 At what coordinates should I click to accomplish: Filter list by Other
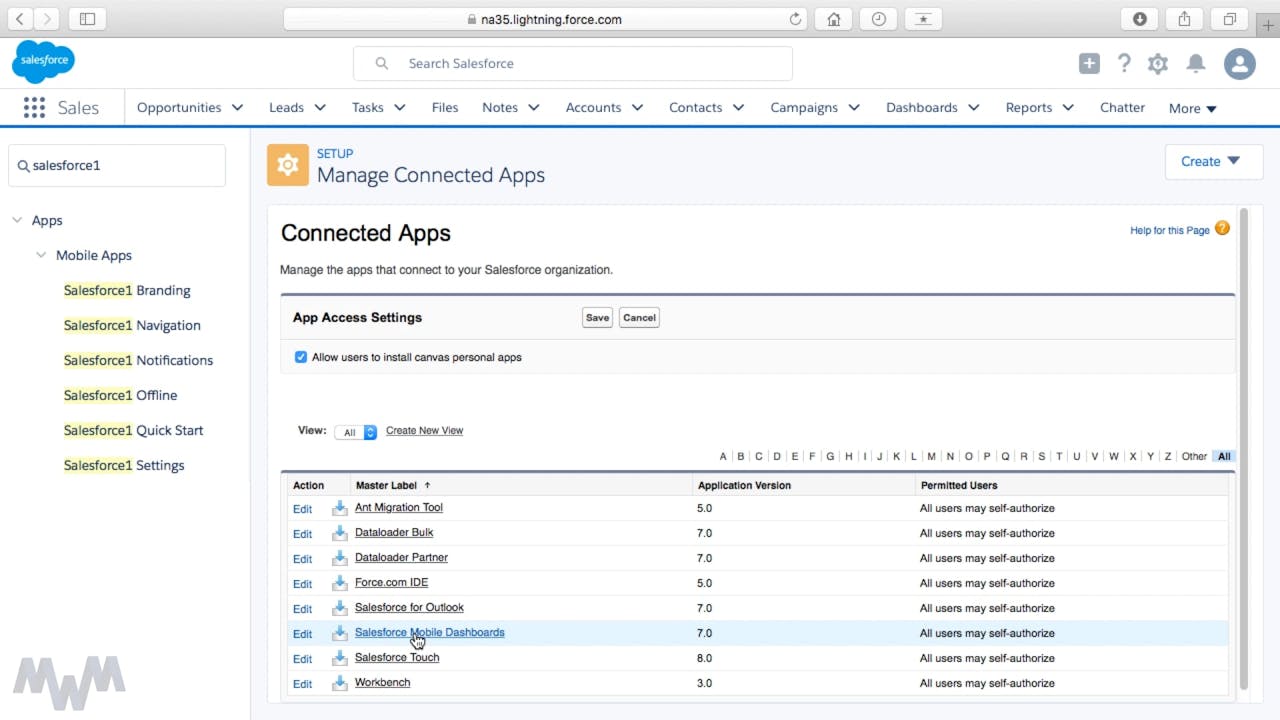pos(1194,456)
